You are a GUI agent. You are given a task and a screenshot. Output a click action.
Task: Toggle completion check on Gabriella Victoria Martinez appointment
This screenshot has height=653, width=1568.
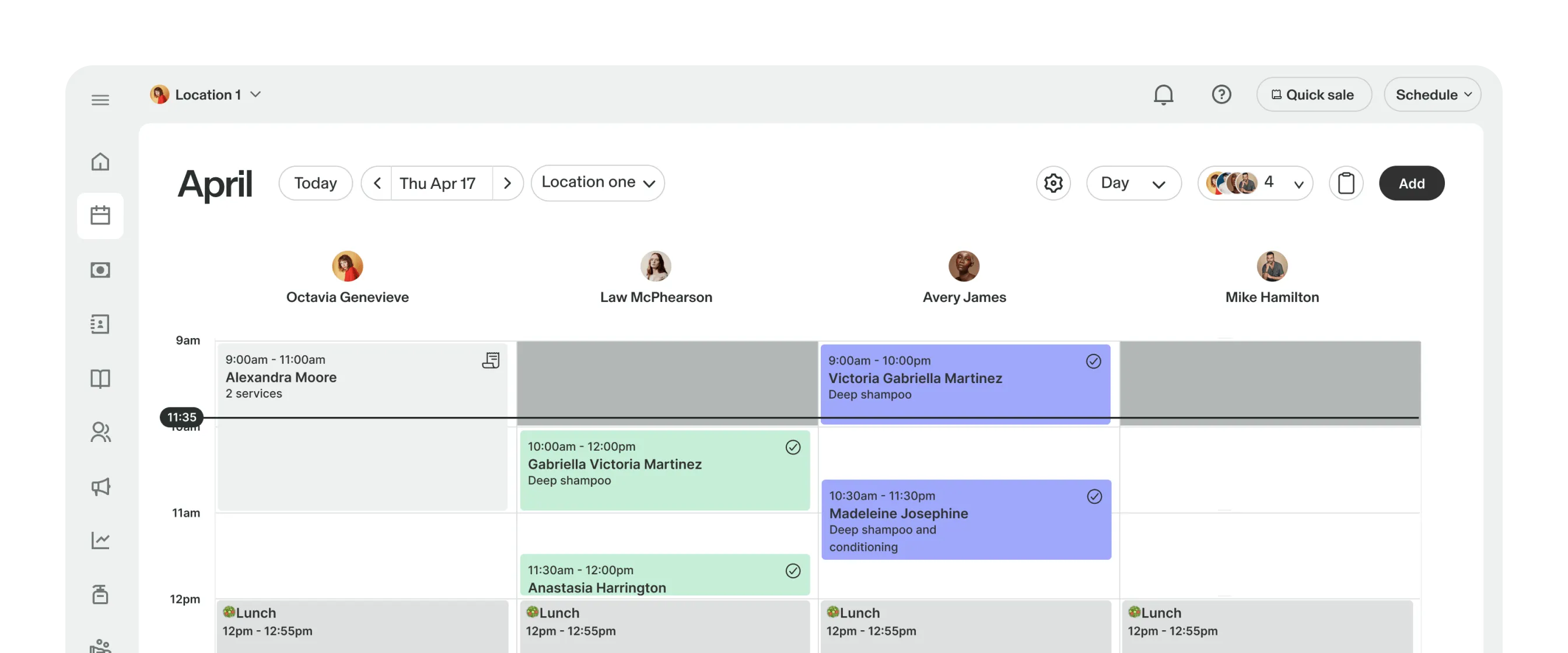click(793, 447)
